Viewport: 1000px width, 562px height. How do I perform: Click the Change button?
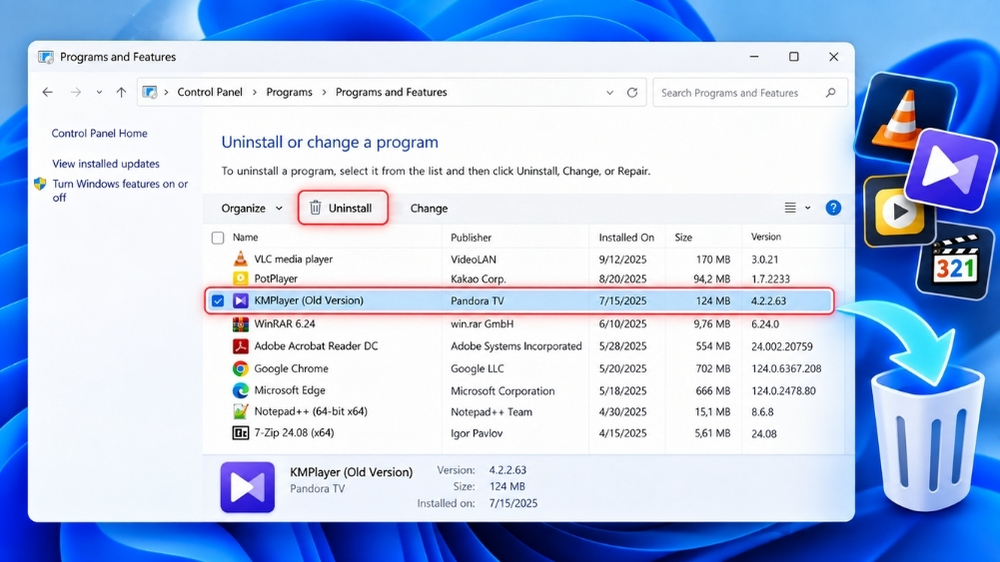(x=429, y=209)
